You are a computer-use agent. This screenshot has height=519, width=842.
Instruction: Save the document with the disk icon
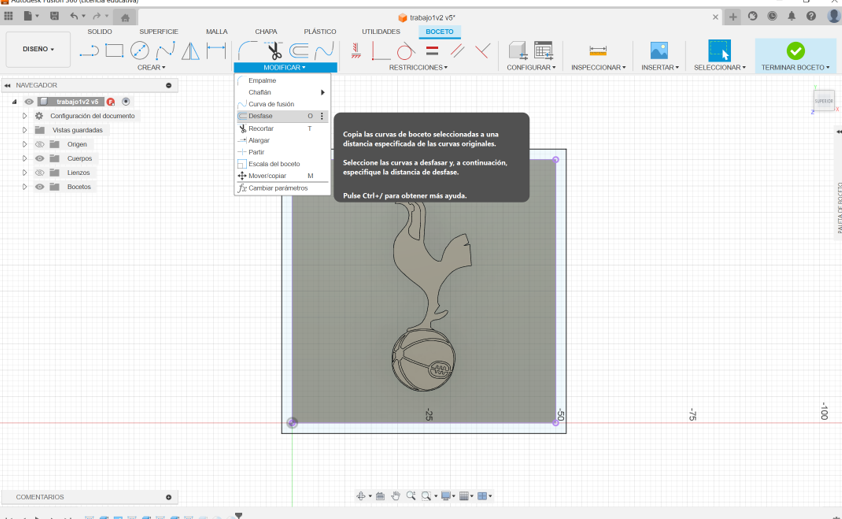pyautogui.click(x=54, y=16)
